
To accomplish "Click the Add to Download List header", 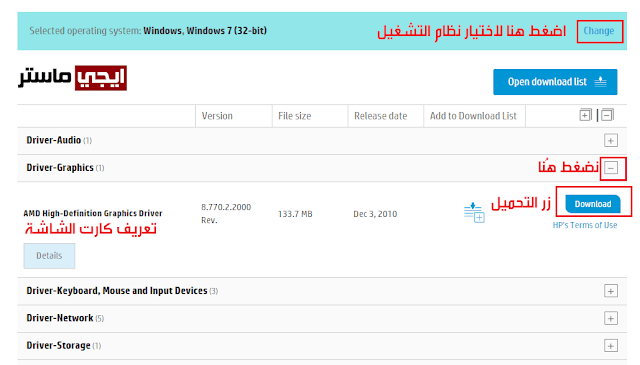I will [x=473, y=116].
